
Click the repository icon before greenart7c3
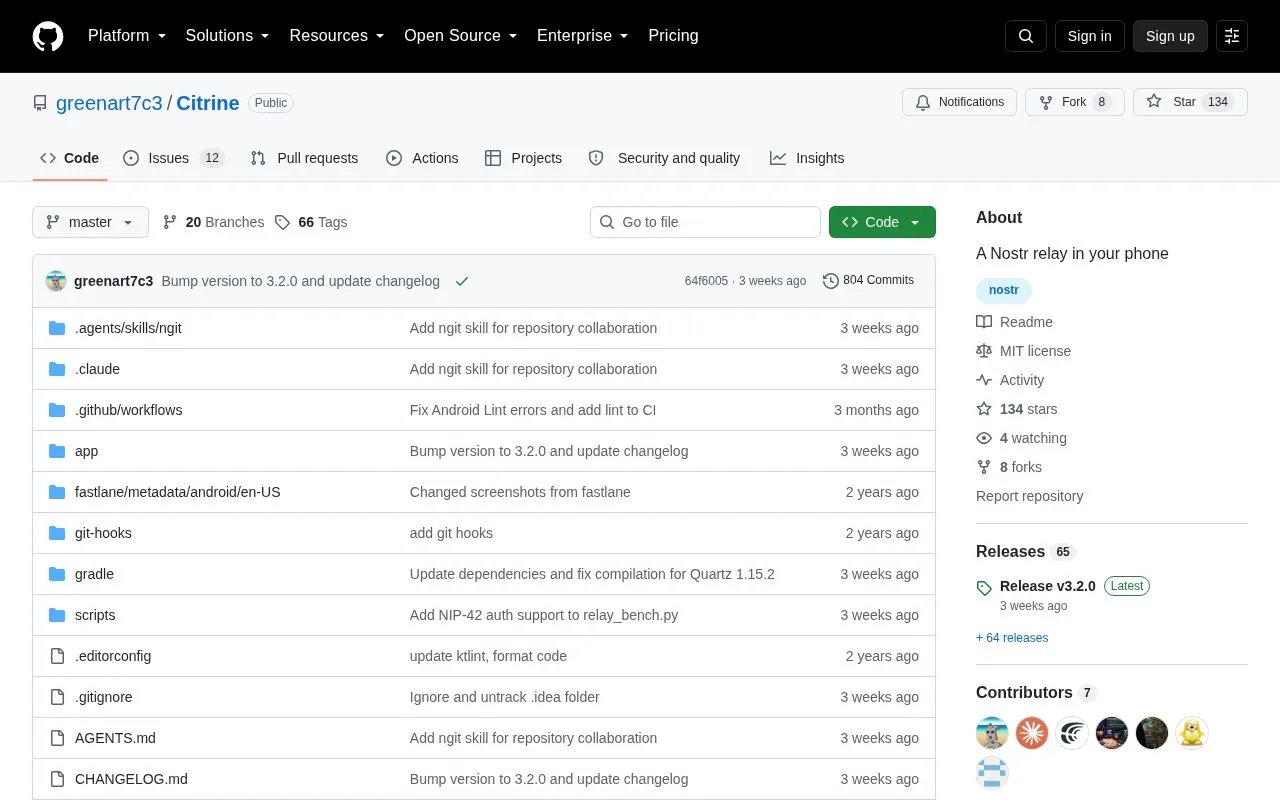click(40, 103)
